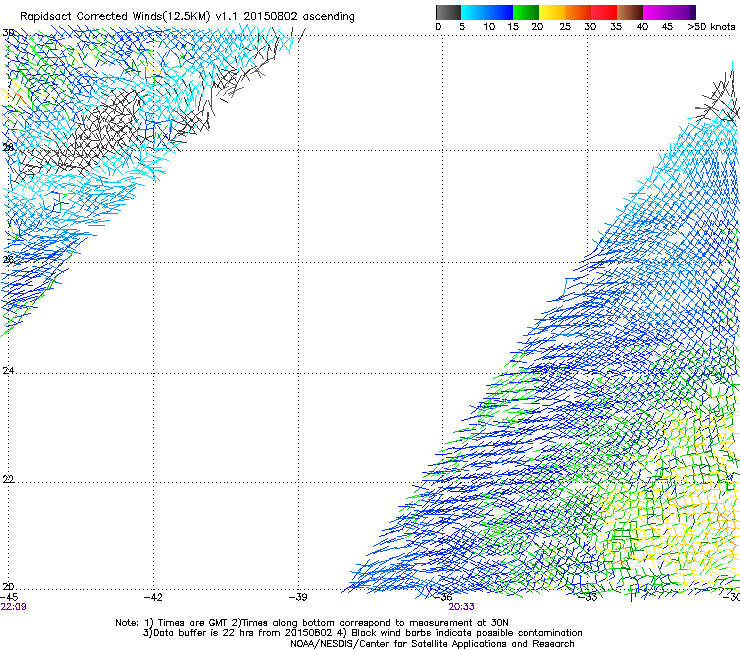Click the '>50 knots' legend label
740x650 pixels.
coord(711,27)
